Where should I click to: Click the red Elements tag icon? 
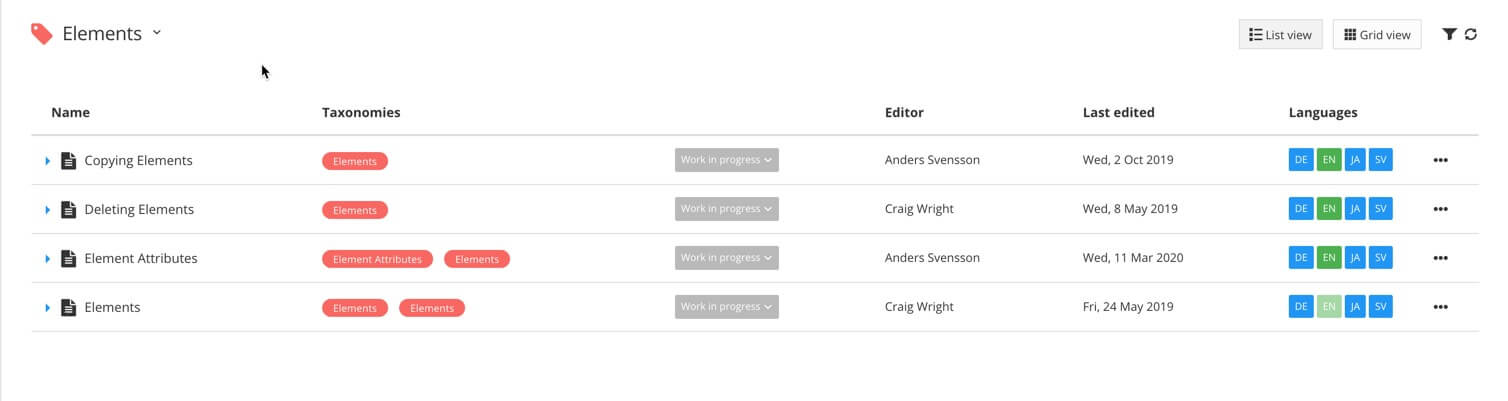(41, 34)
